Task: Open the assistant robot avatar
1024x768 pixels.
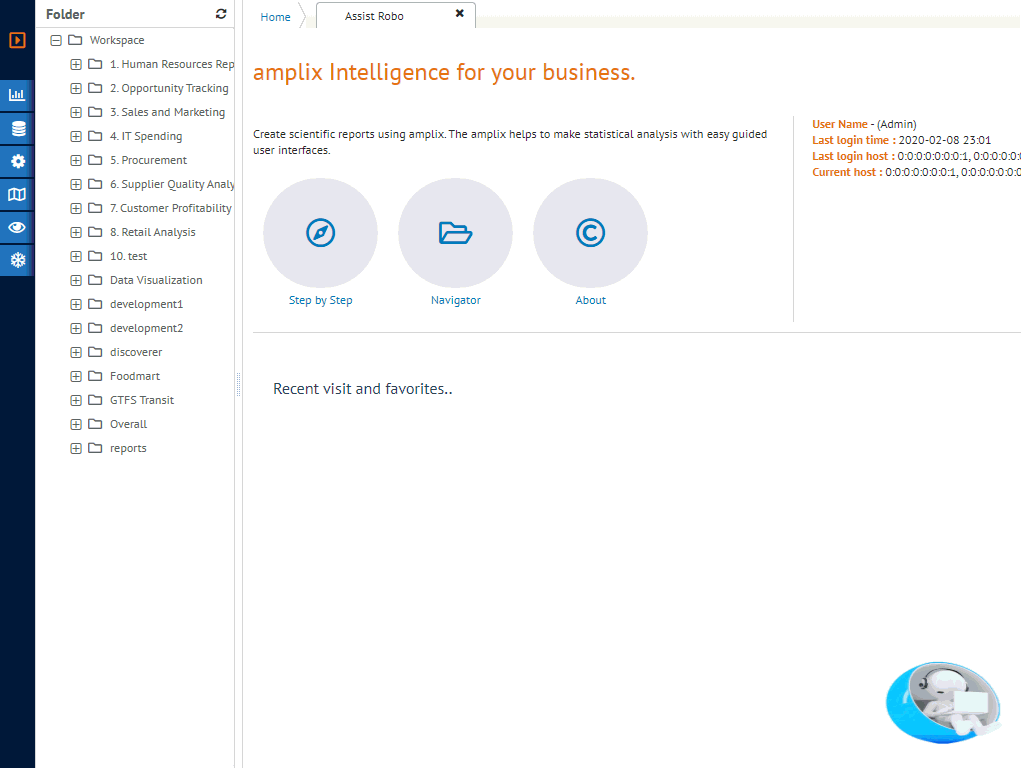Action: [x=944, y=703]
